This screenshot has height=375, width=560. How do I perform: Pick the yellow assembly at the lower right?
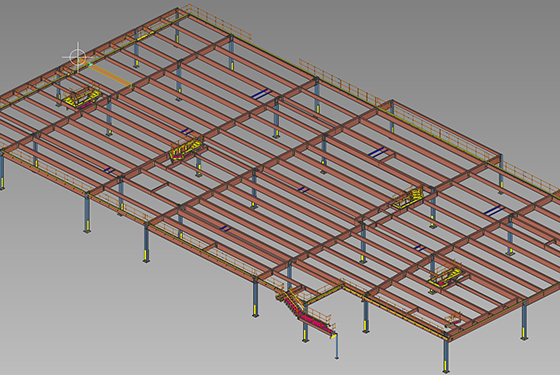pos(446,277)
